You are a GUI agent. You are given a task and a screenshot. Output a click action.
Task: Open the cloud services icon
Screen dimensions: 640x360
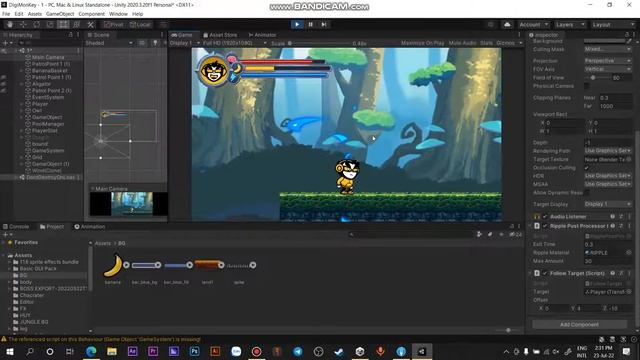point(507,24)
